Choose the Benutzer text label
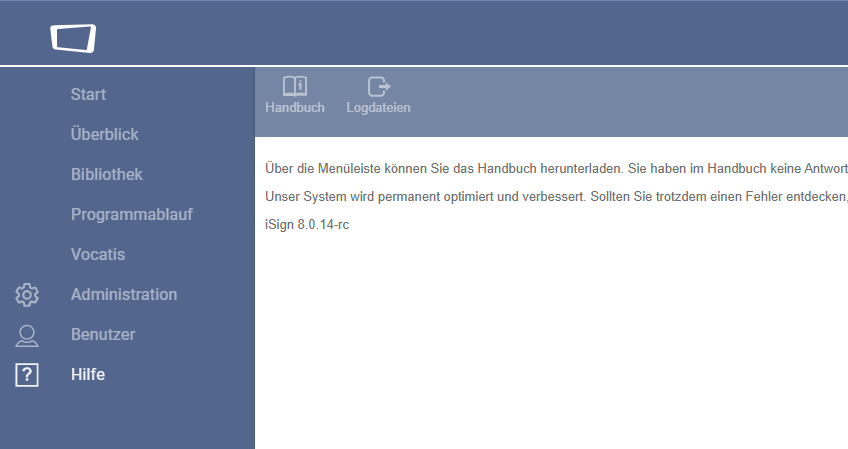 click(103, 334)
